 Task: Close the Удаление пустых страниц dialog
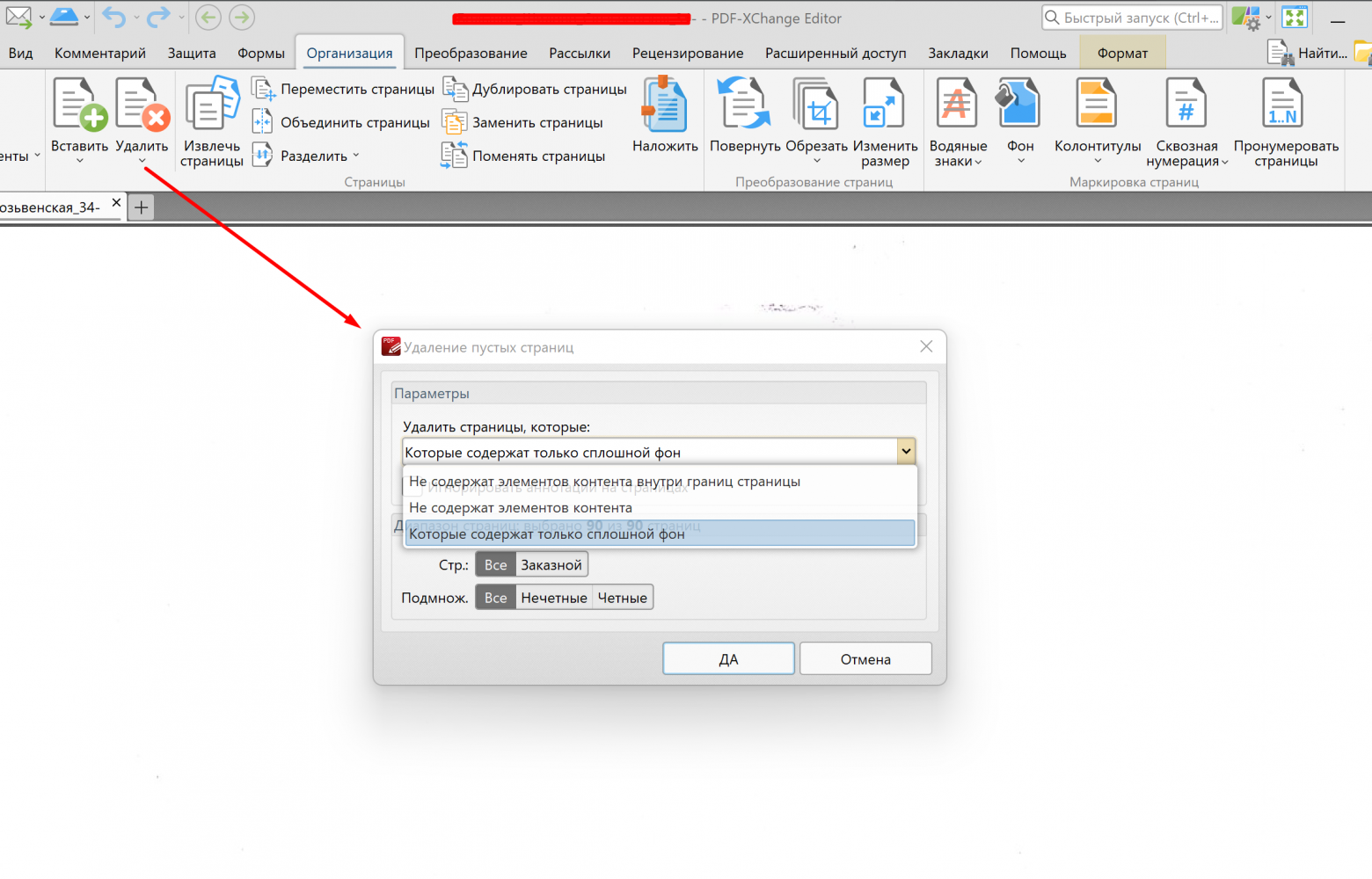coord(926,346)
